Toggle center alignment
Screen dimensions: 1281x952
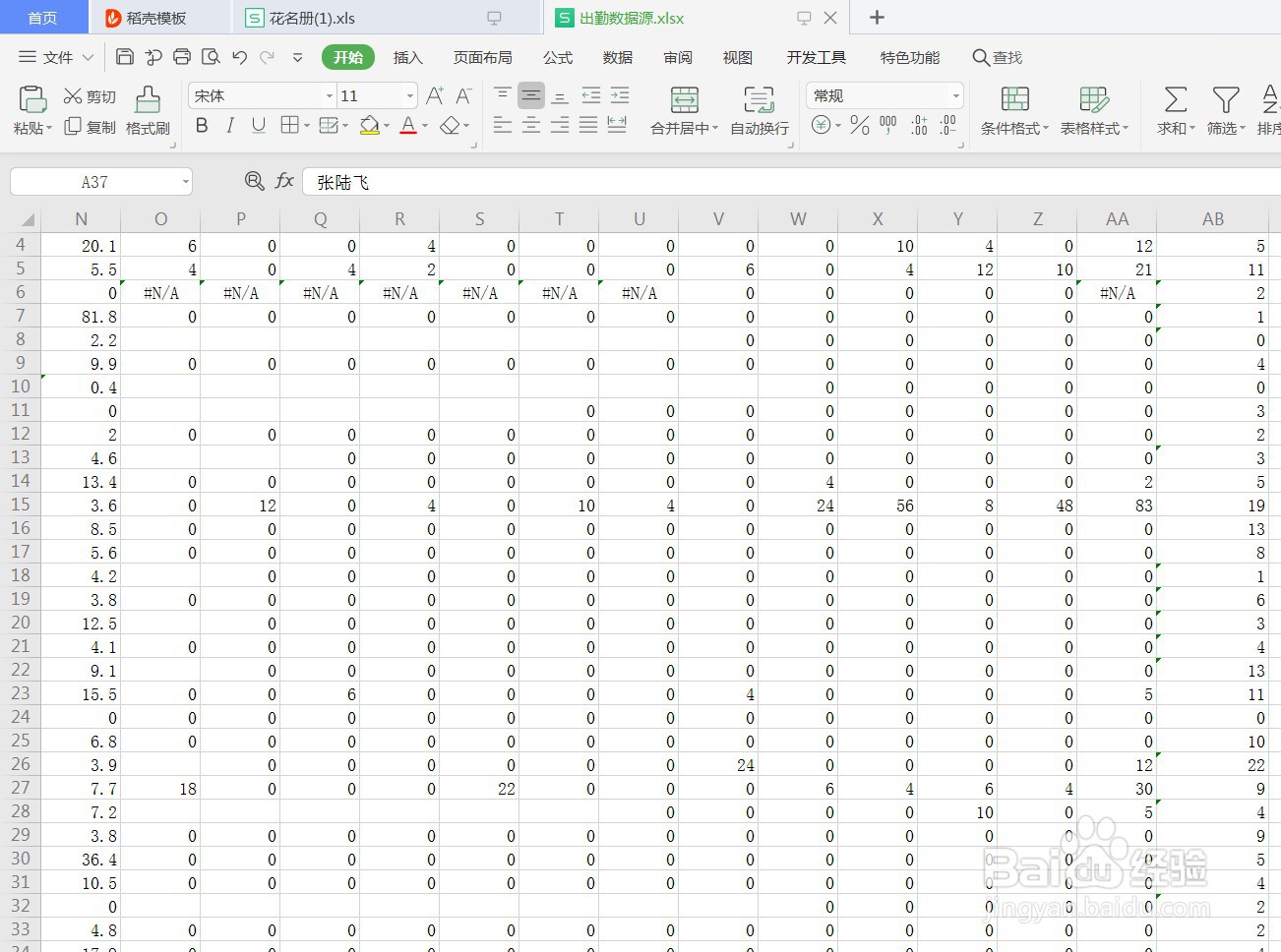531,126
